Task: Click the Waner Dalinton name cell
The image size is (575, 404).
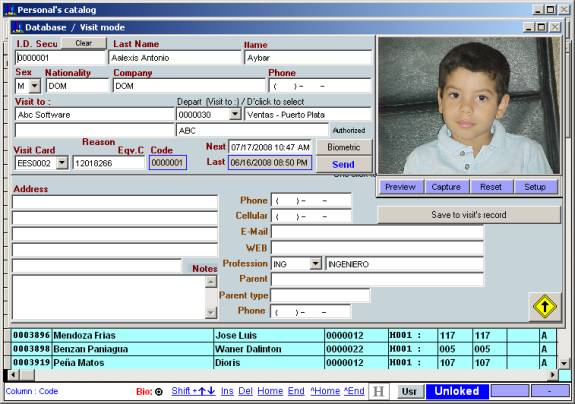Action: tap(269, 349)
